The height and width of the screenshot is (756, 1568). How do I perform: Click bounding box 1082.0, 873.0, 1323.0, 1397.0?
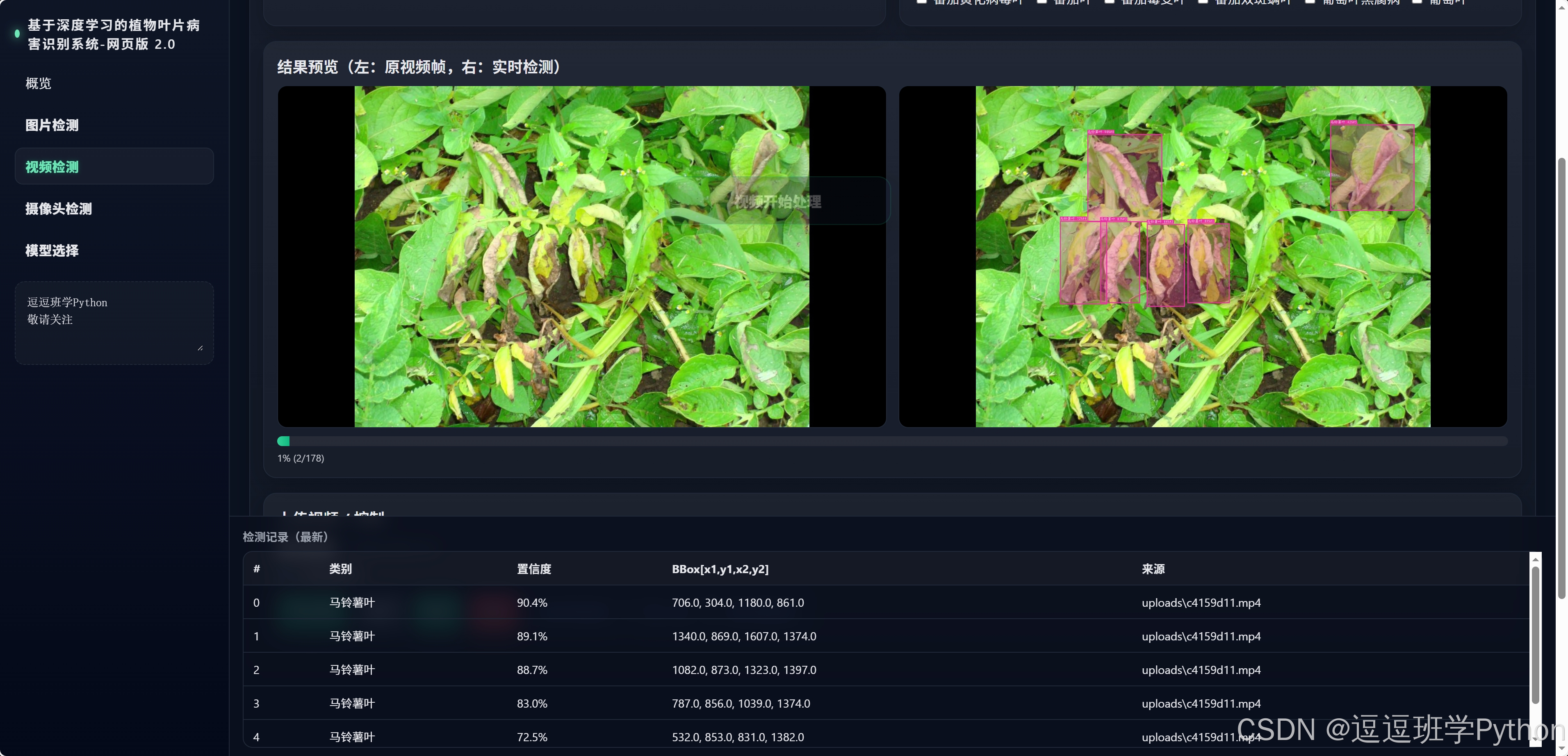pos(744,669)
